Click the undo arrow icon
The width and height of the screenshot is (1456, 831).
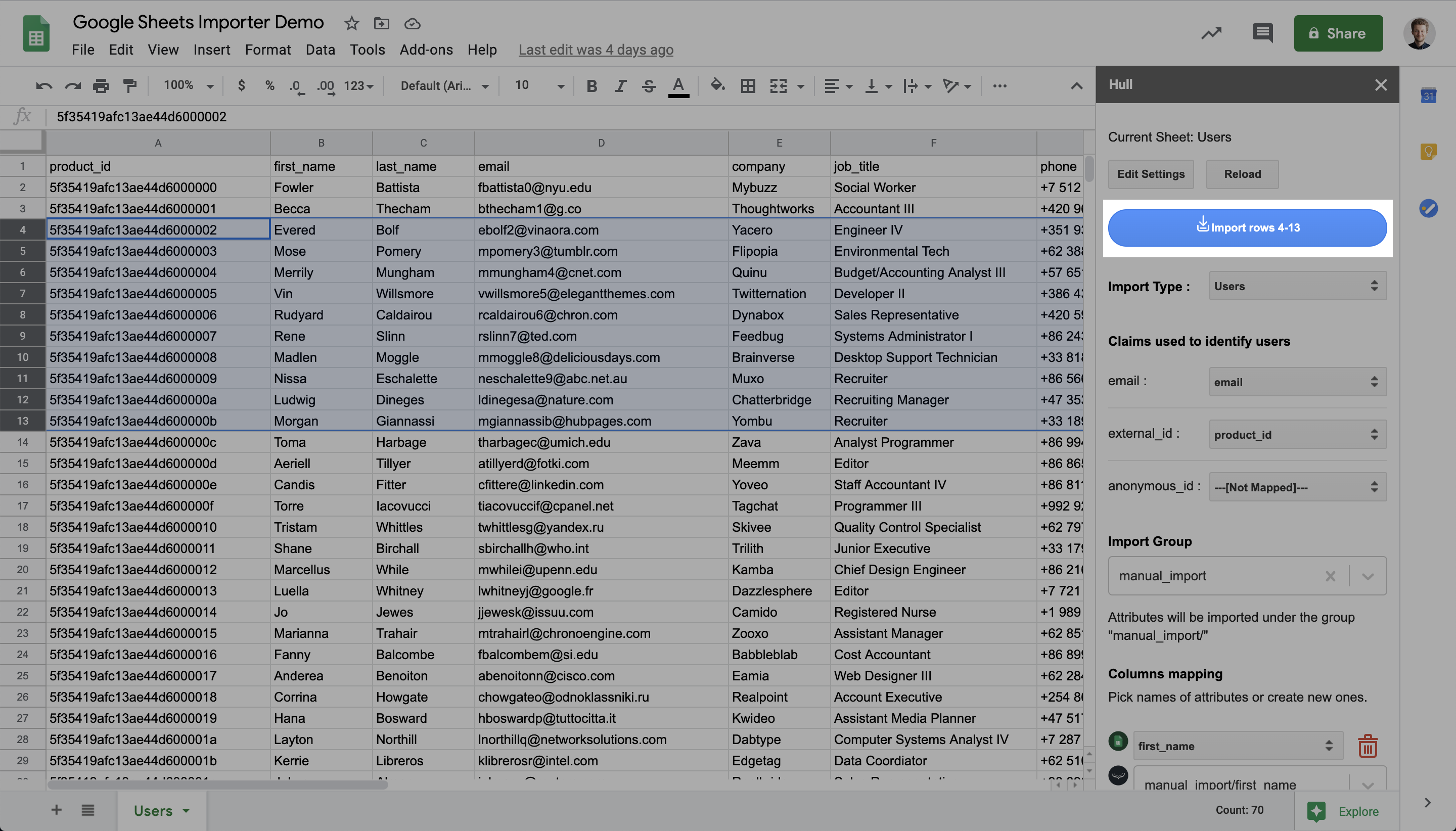click(43, 86)
